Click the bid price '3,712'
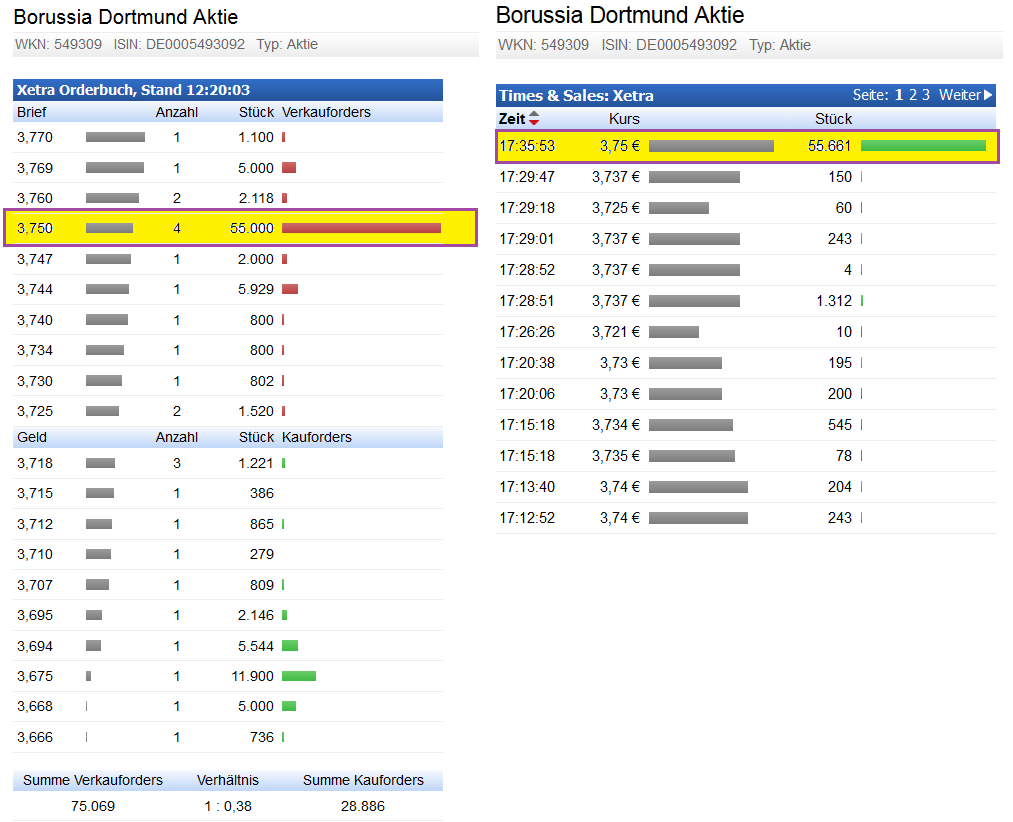Image resolution: width=1013 pixels, height=822 pixels. click(35, 524)
